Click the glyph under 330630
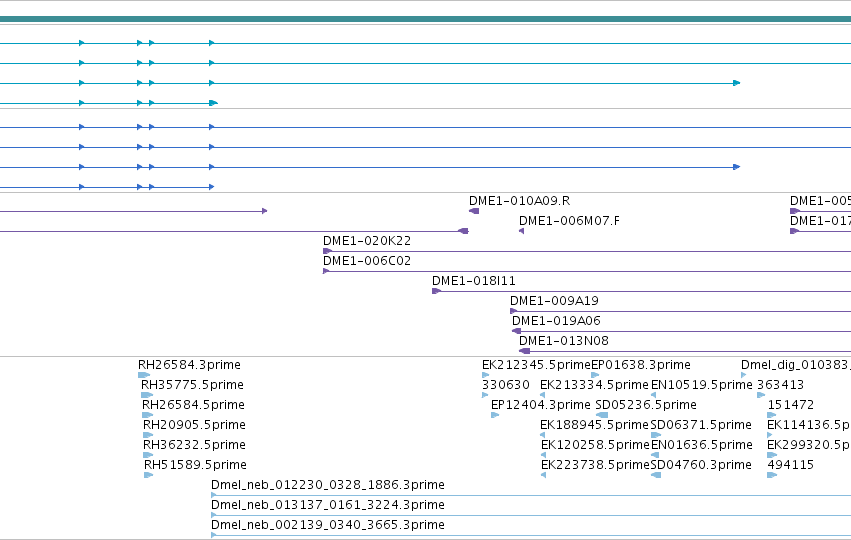This screenshot has height=540, width=851. [485, 395]
